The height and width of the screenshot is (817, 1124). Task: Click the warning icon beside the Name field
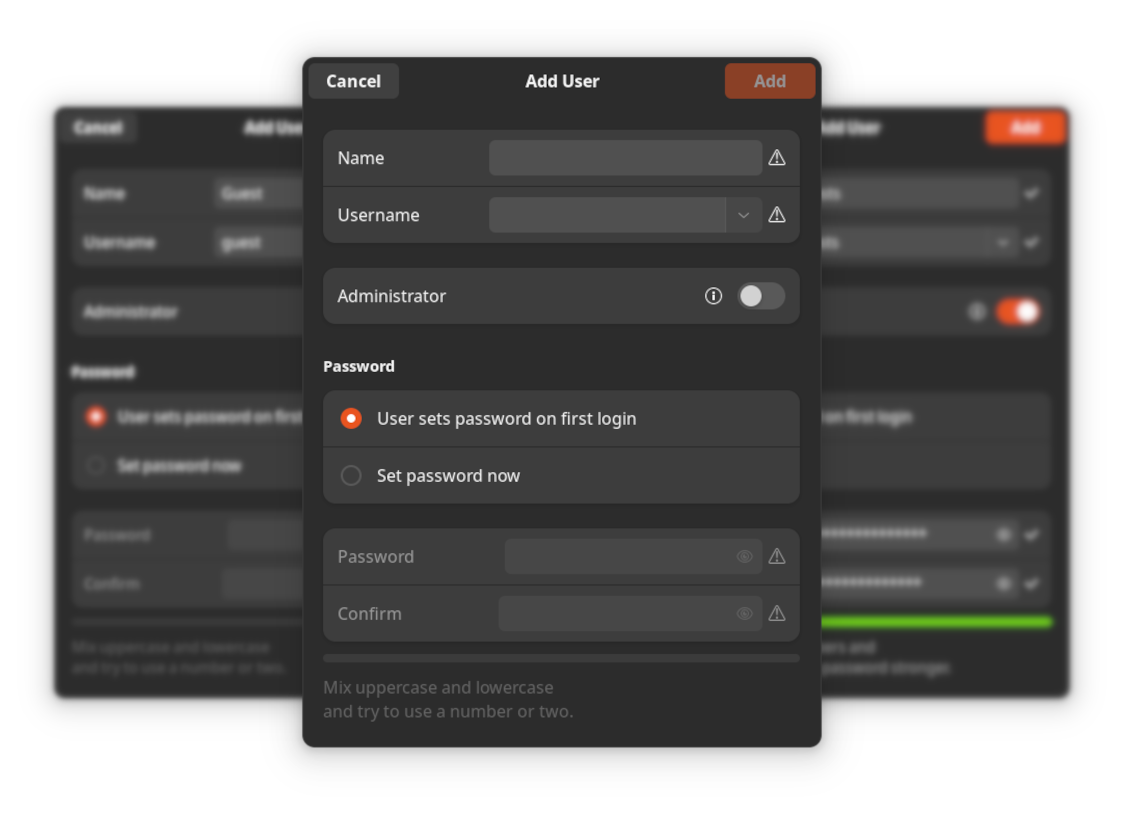[x=777, y=157]
